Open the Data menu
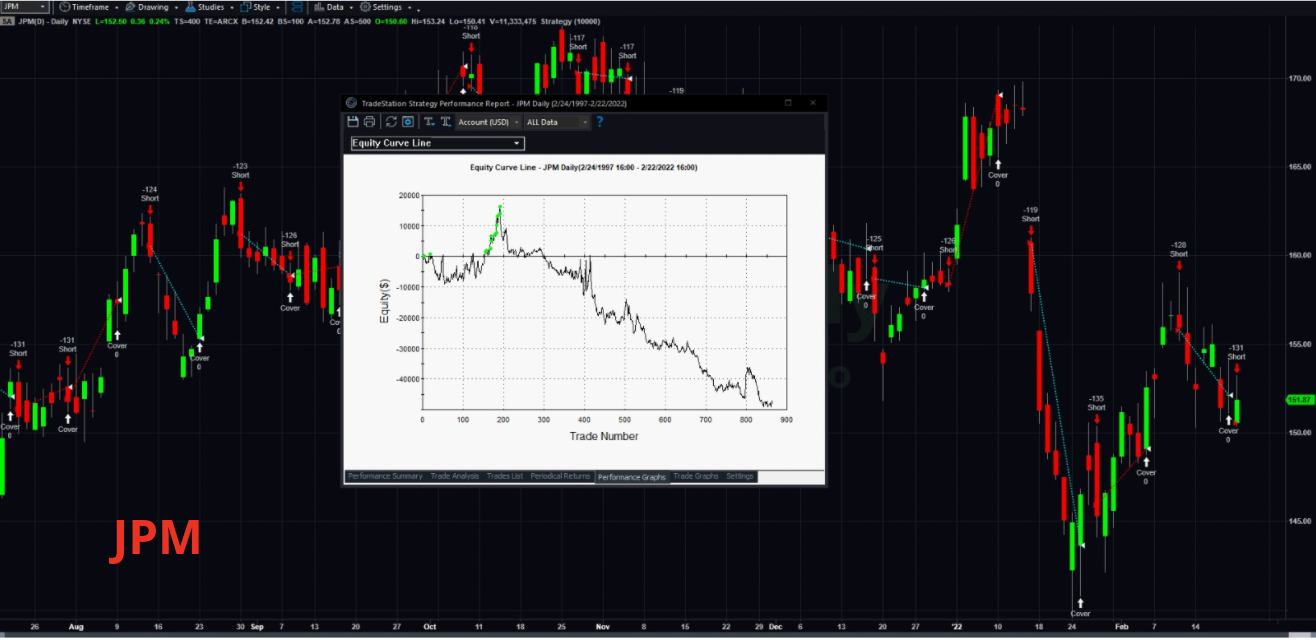The image size is (1316, 640). pyautogui.click(x=329, y=7)
